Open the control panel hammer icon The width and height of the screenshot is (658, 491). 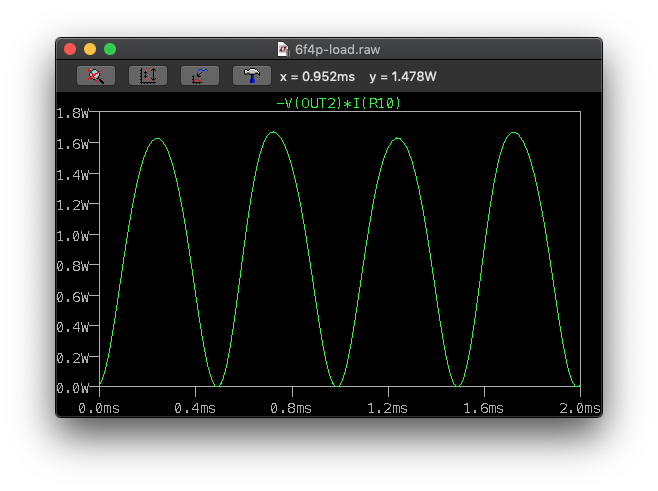click(x=252, y=76)
